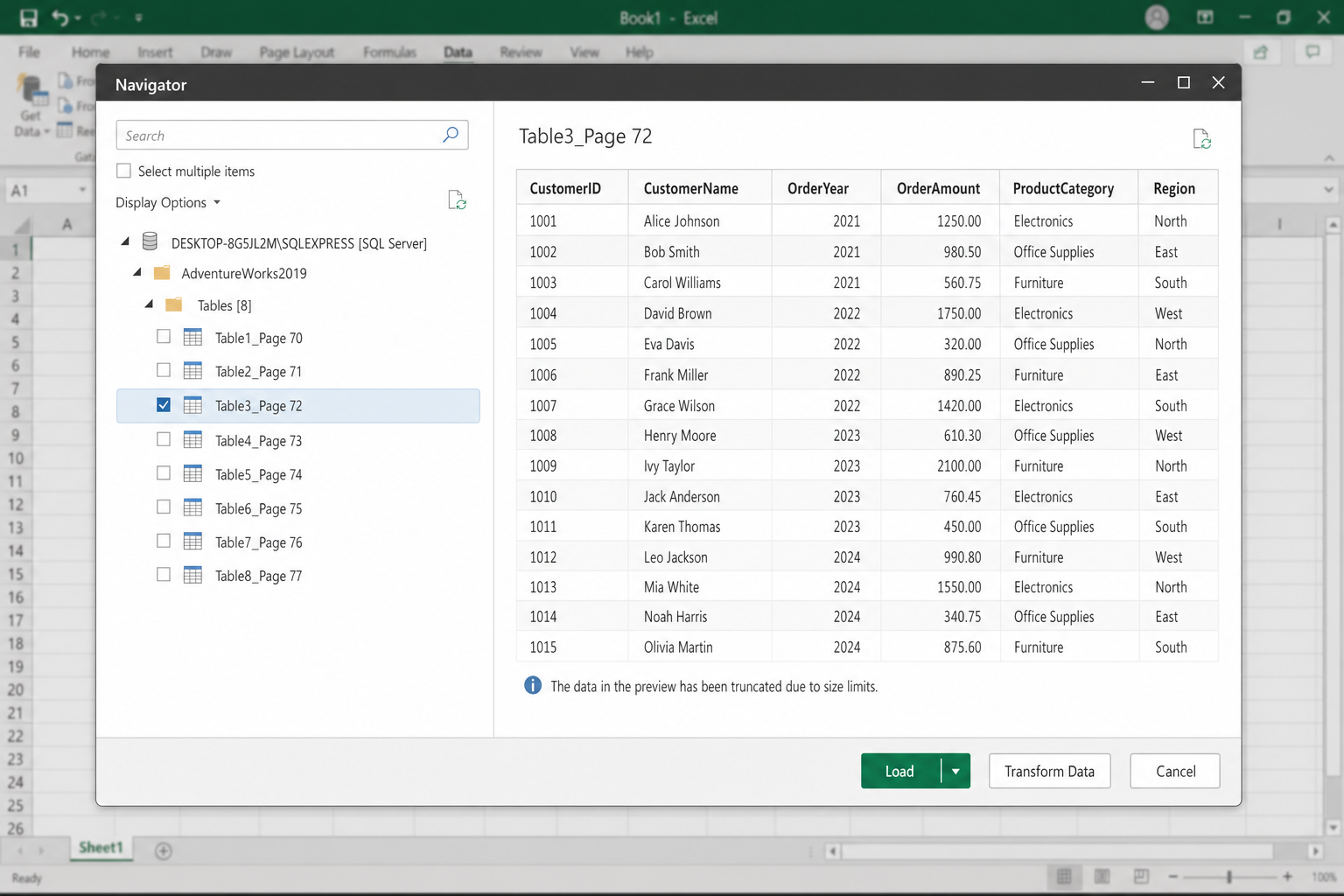Click the refresh preview icon above the table
1344x896 pixels.
1202,138
